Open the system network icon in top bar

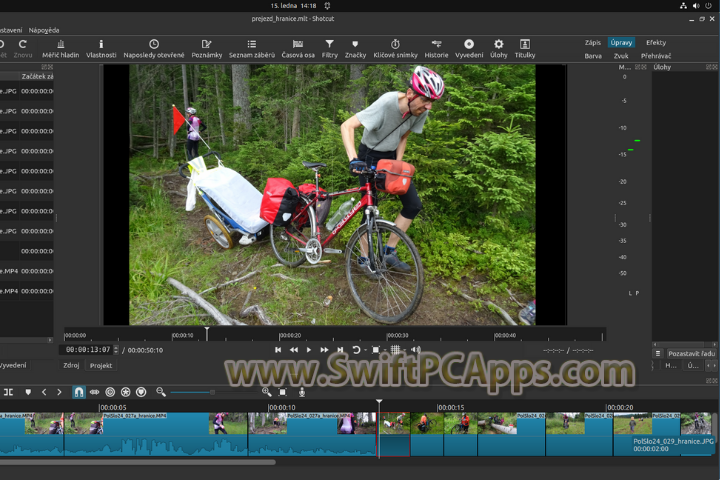click(x=683, y=6)
